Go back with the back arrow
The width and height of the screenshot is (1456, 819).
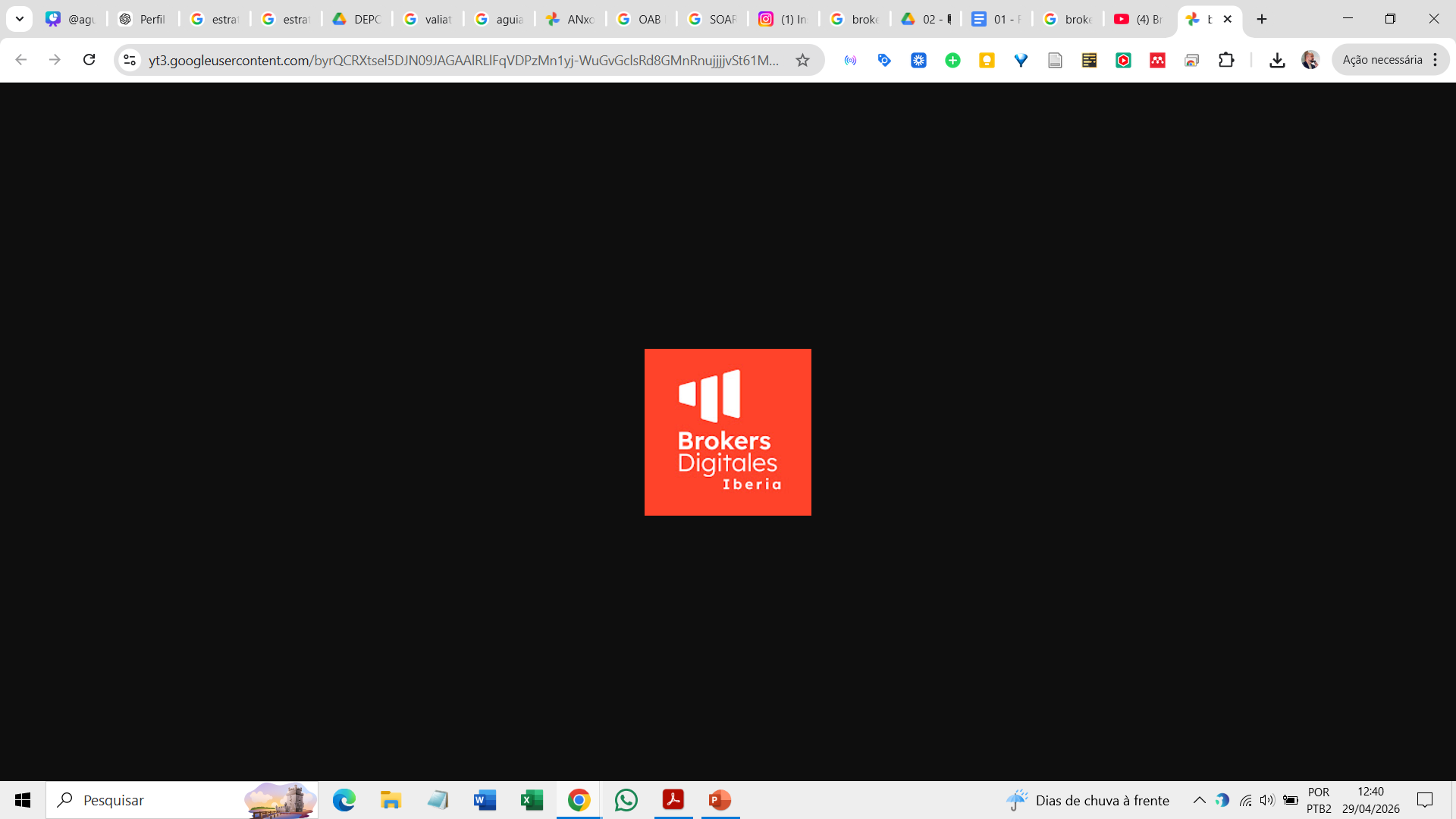point(21,60)
